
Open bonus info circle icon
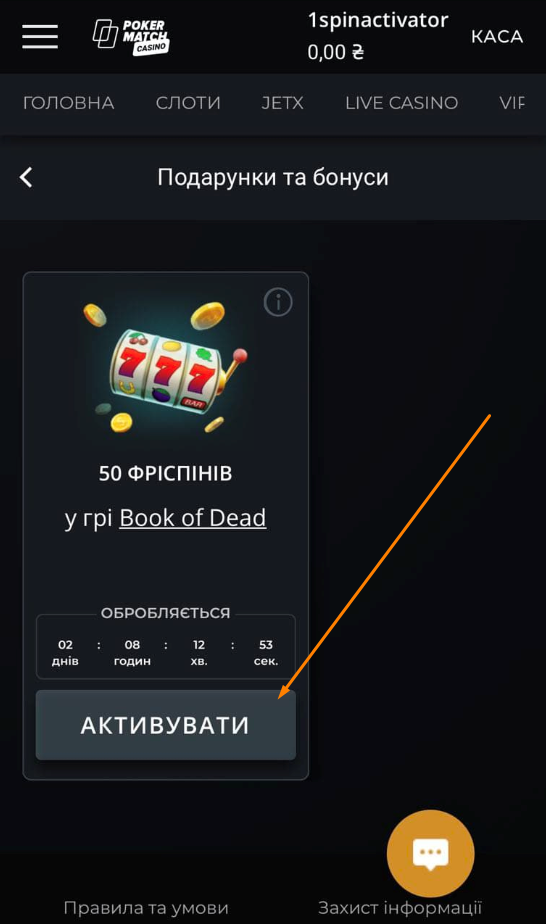click(278, 302)
